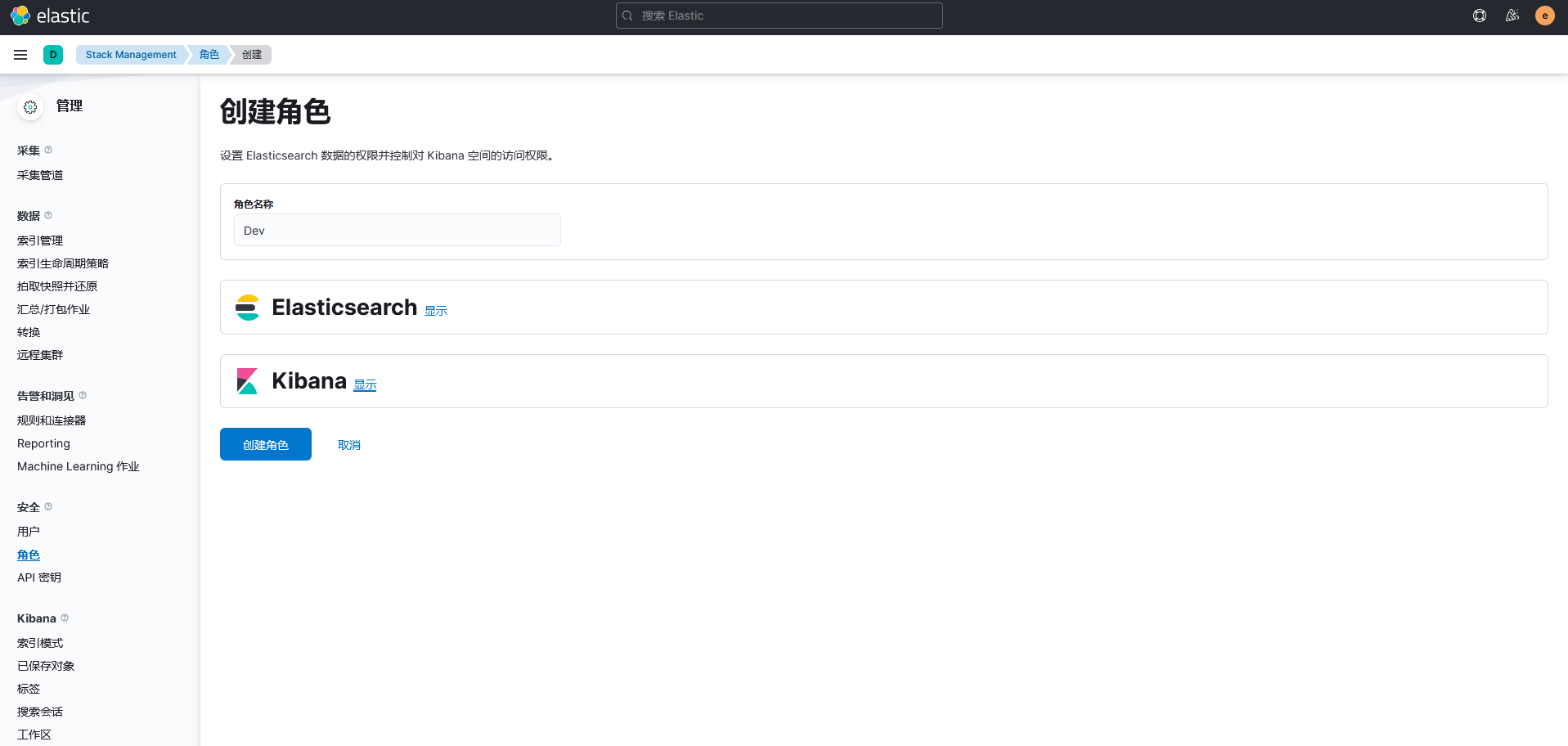
Task: Open the hamburger navigation menu
Action: click(20, 55)
